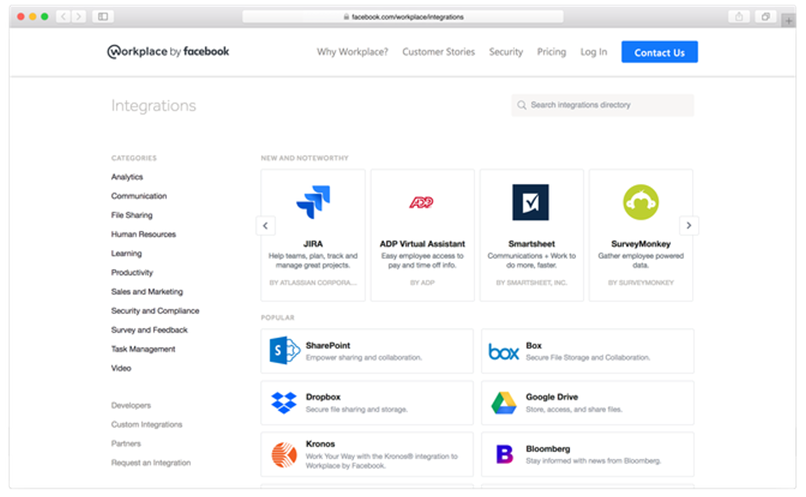The image size is (806, 497).
Task: Select the File Sharing category
Action: [132, 215]
